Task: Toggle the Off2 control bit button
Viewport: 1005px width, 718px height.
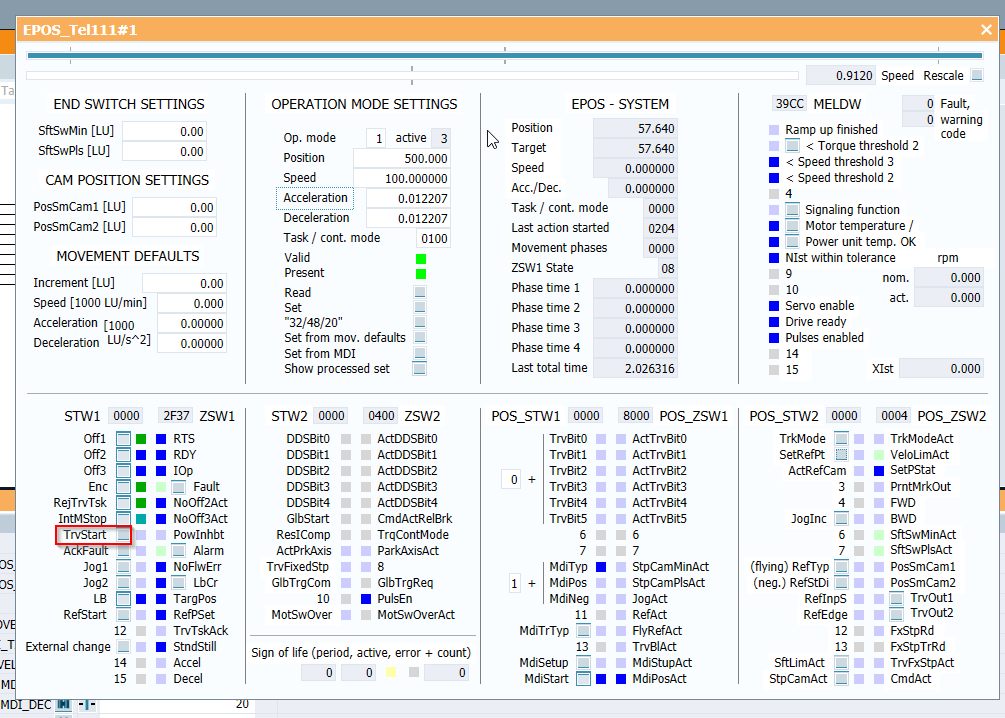Action: 123,455
